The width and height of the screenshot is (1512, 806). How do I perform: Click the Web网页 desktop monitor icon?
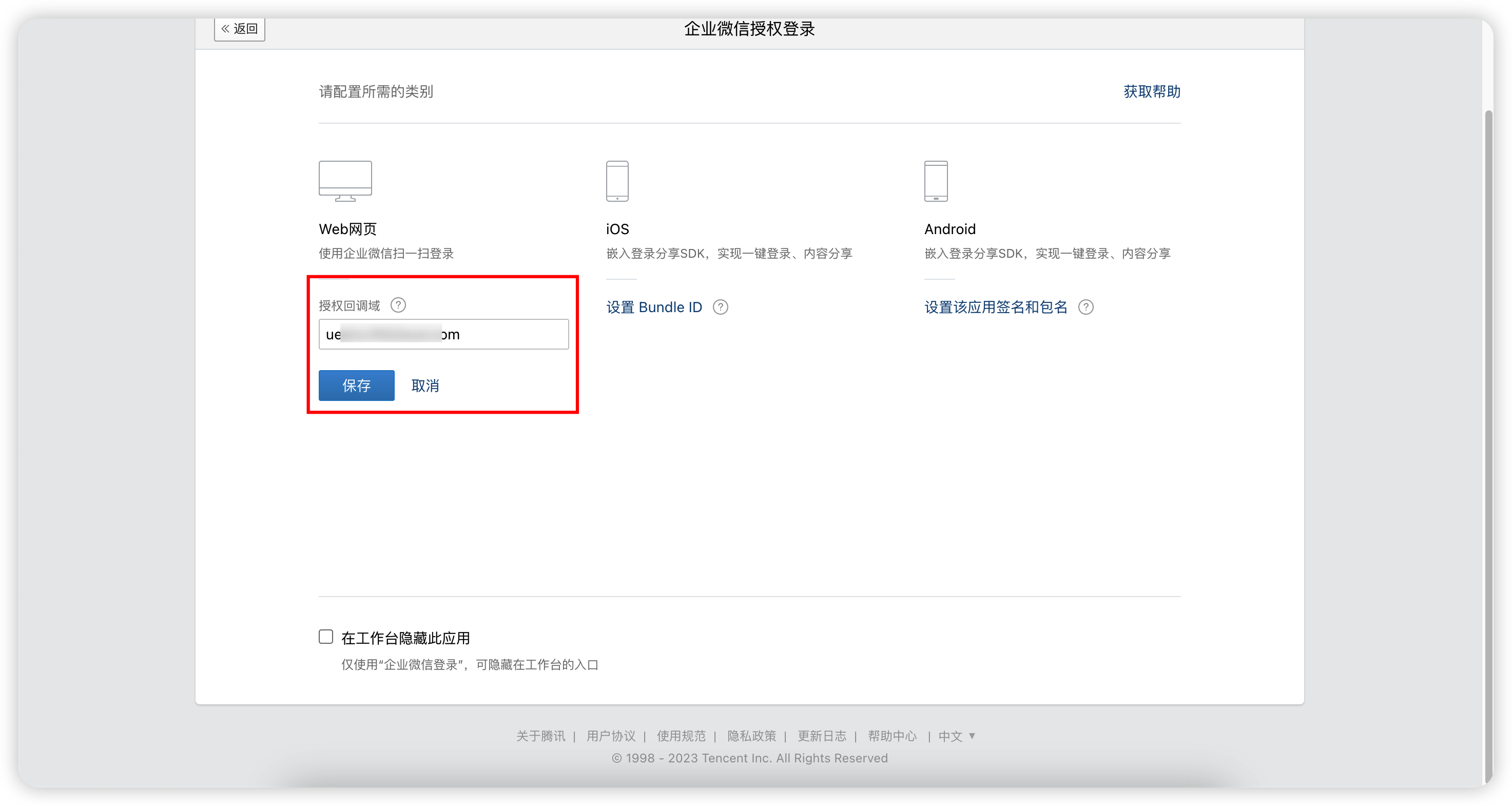[x=345, y=181]
